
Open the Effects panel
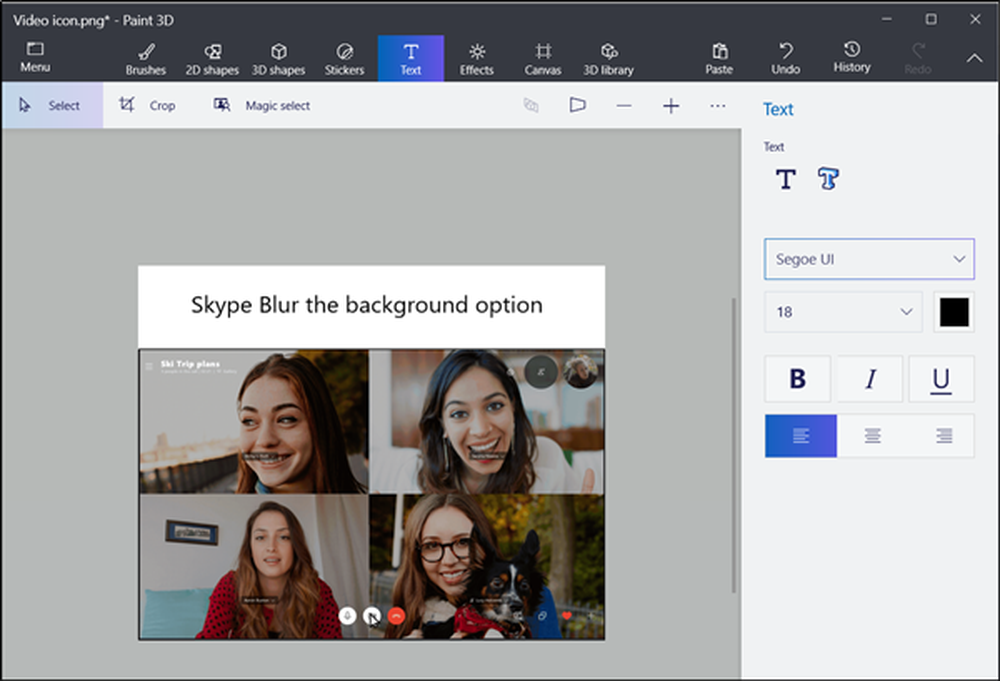click(x=477, y=58)
